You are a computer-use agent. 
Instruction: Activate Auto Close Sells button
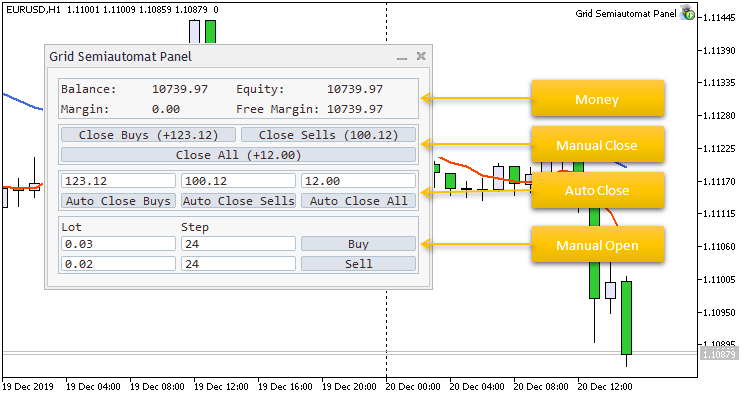pyautogui.click(x=238, y=201)
